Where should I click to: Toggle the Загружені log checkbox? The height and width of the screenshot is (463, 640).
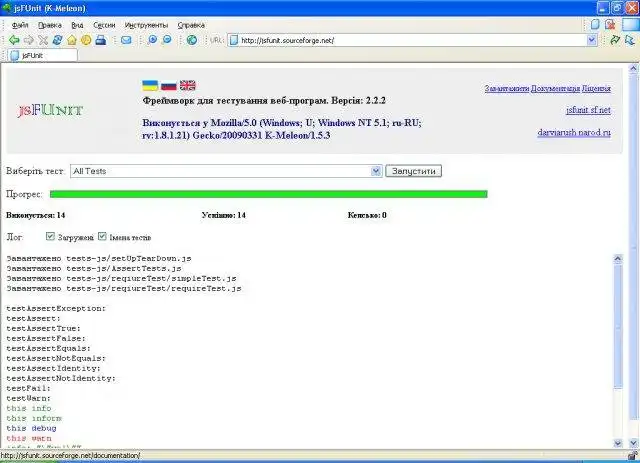[x=50, y=236]
